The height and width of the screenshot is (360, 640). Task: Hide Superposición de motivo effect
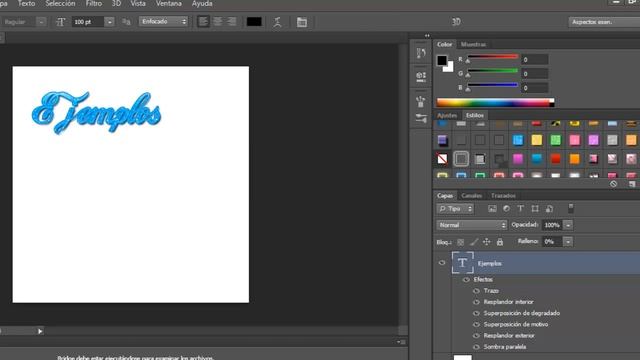point(476,324)
